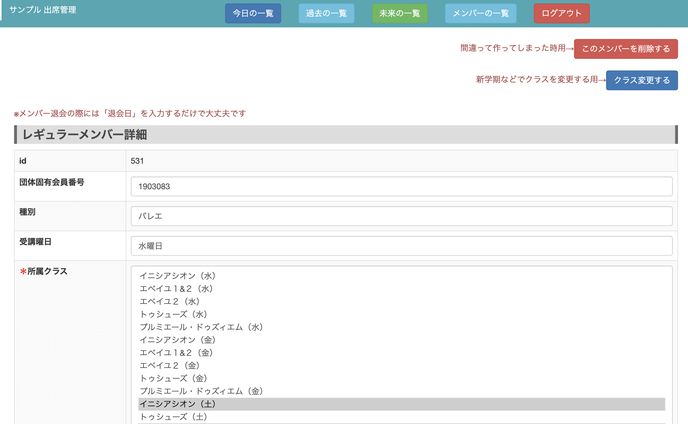The height and width of the screenshot is (424, 688).
Task: Select プルミエール・ドゥズィエム（金） option
Action: pyautogui.click(x=401, y=391)
